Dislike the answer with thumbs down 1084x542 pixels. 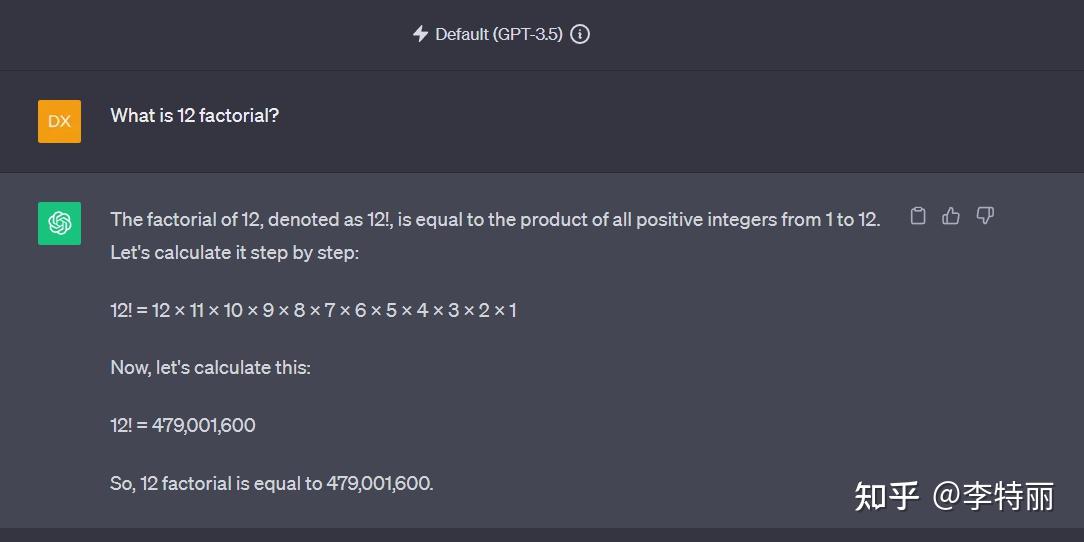[x=985, y=216]
